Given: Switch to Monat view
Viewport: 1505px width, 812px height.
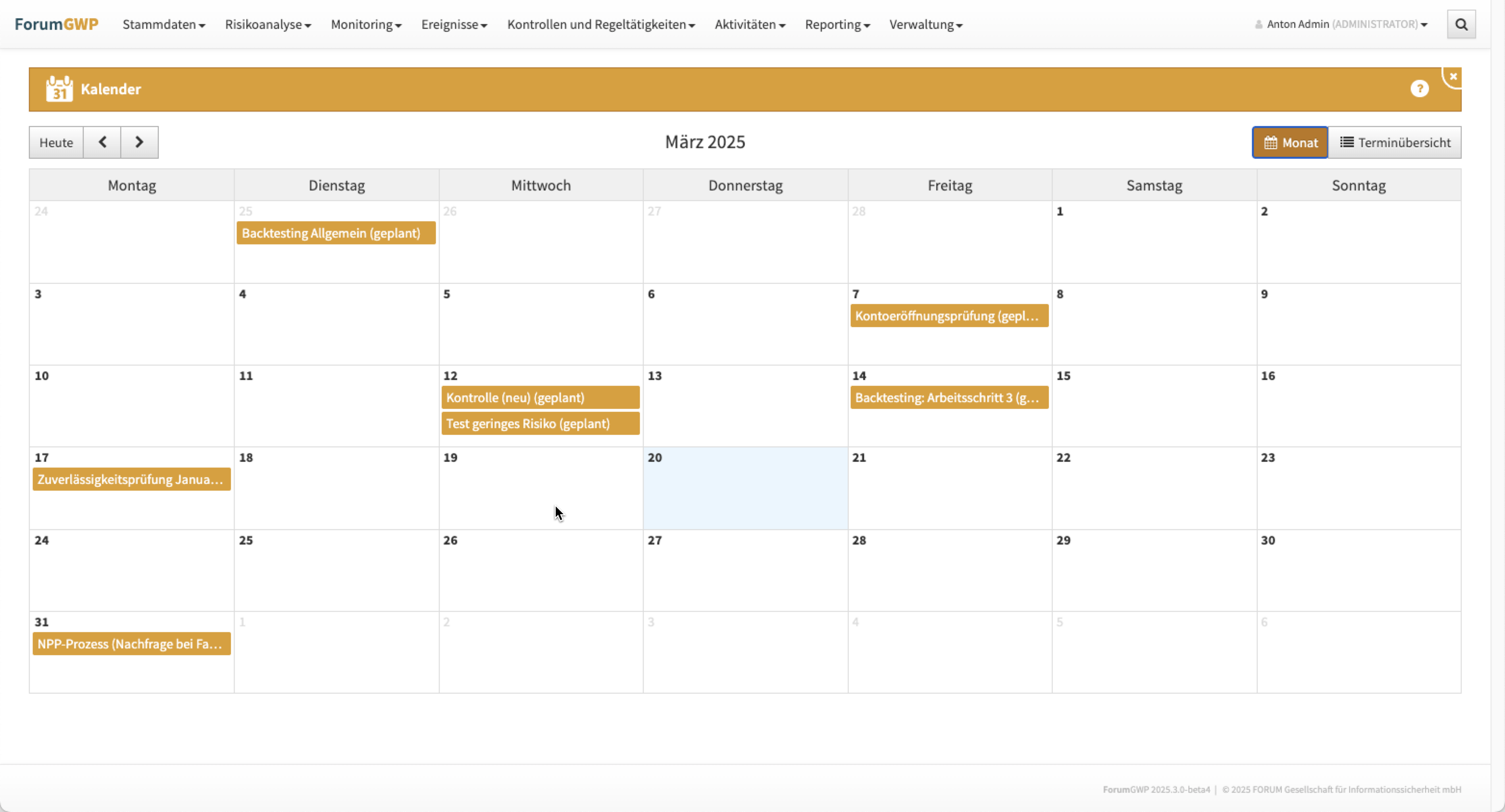Looking at the screenshot, I should click(1290, 142).
